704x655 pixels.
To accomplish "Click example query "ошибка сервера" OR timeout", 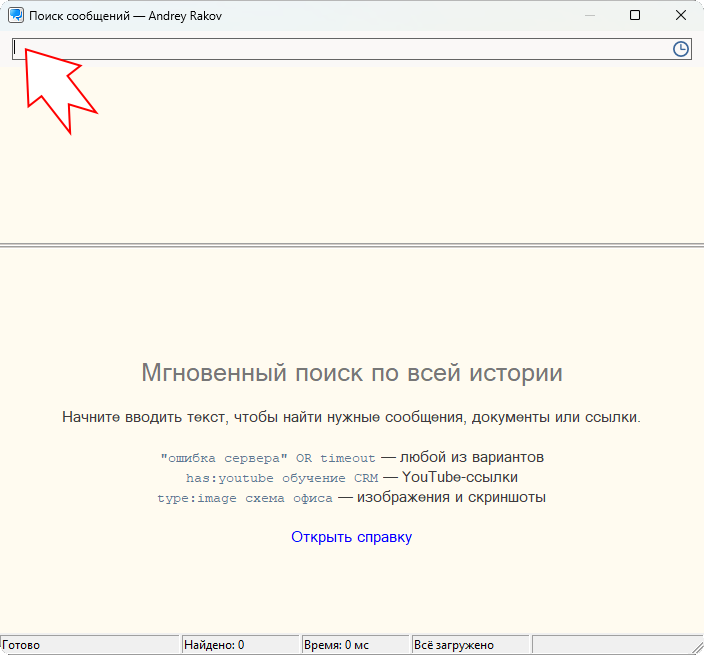I will click(x=268, y=458).
